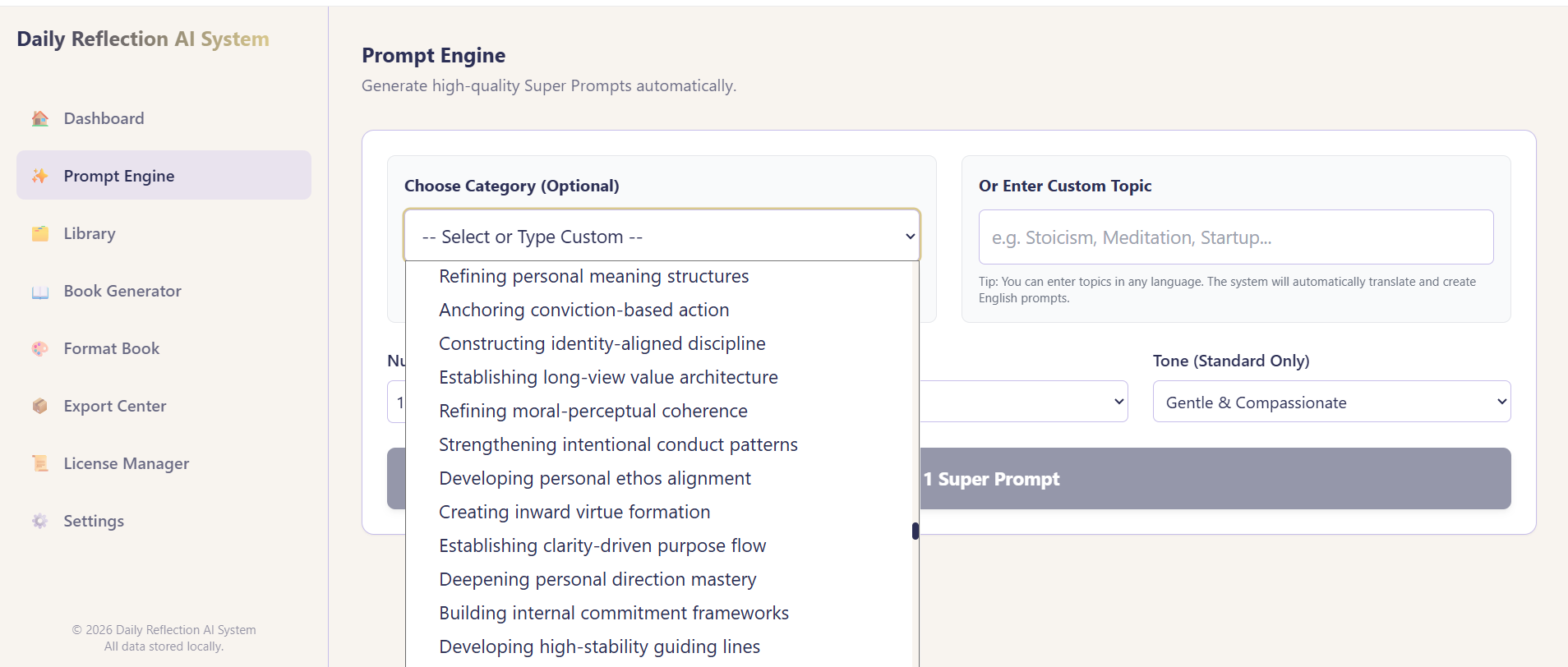The image size is (1568, 667).
Task: Open Library via its folder icon
Action: click(x=39, y=233)
